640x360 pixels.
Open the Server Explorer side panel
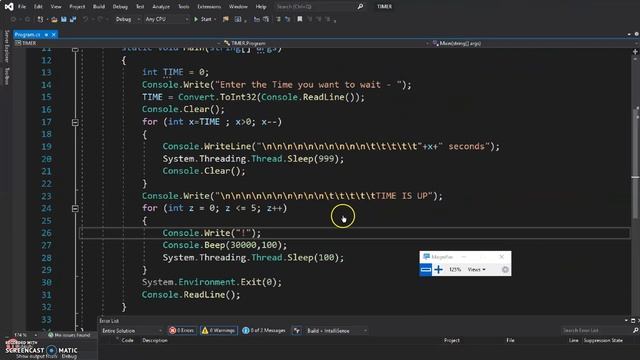[7, 46]
